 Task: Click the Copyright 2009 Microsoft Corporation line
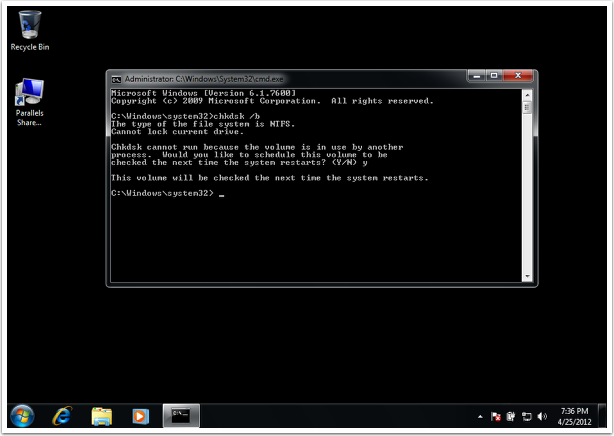[273, 101]
